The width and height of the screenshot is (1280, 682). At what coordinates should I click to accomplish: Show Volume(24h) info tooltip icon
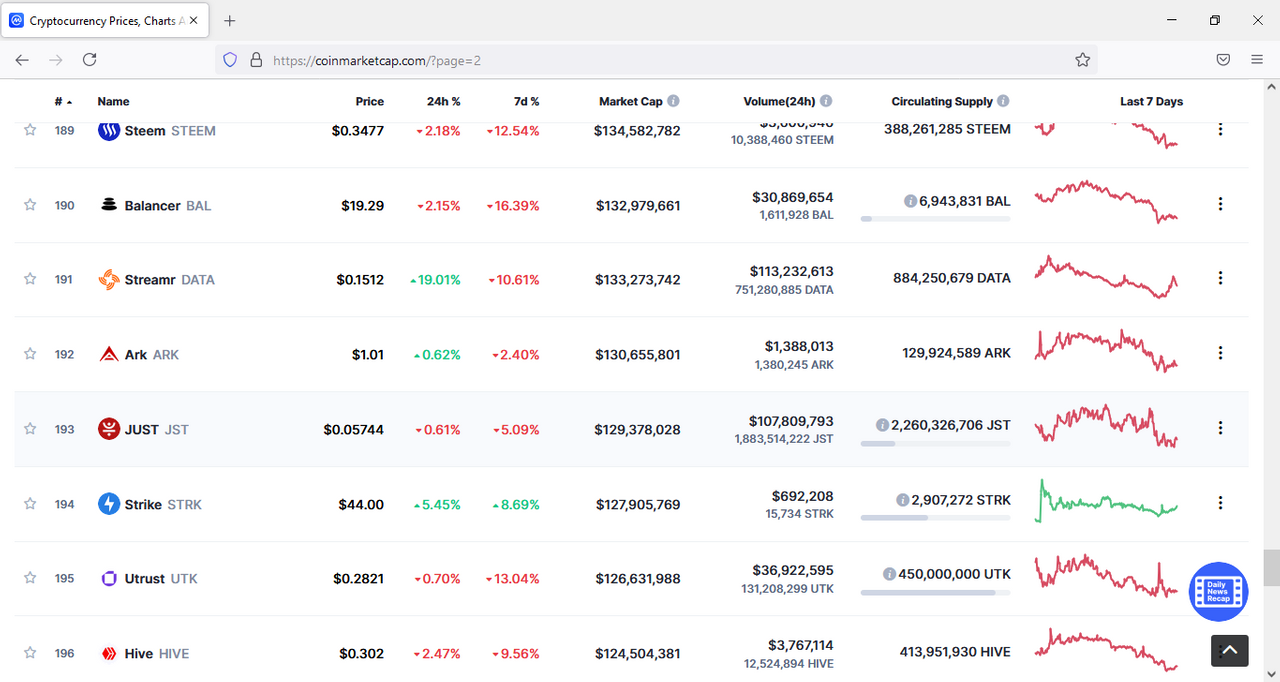pos(826,101)
